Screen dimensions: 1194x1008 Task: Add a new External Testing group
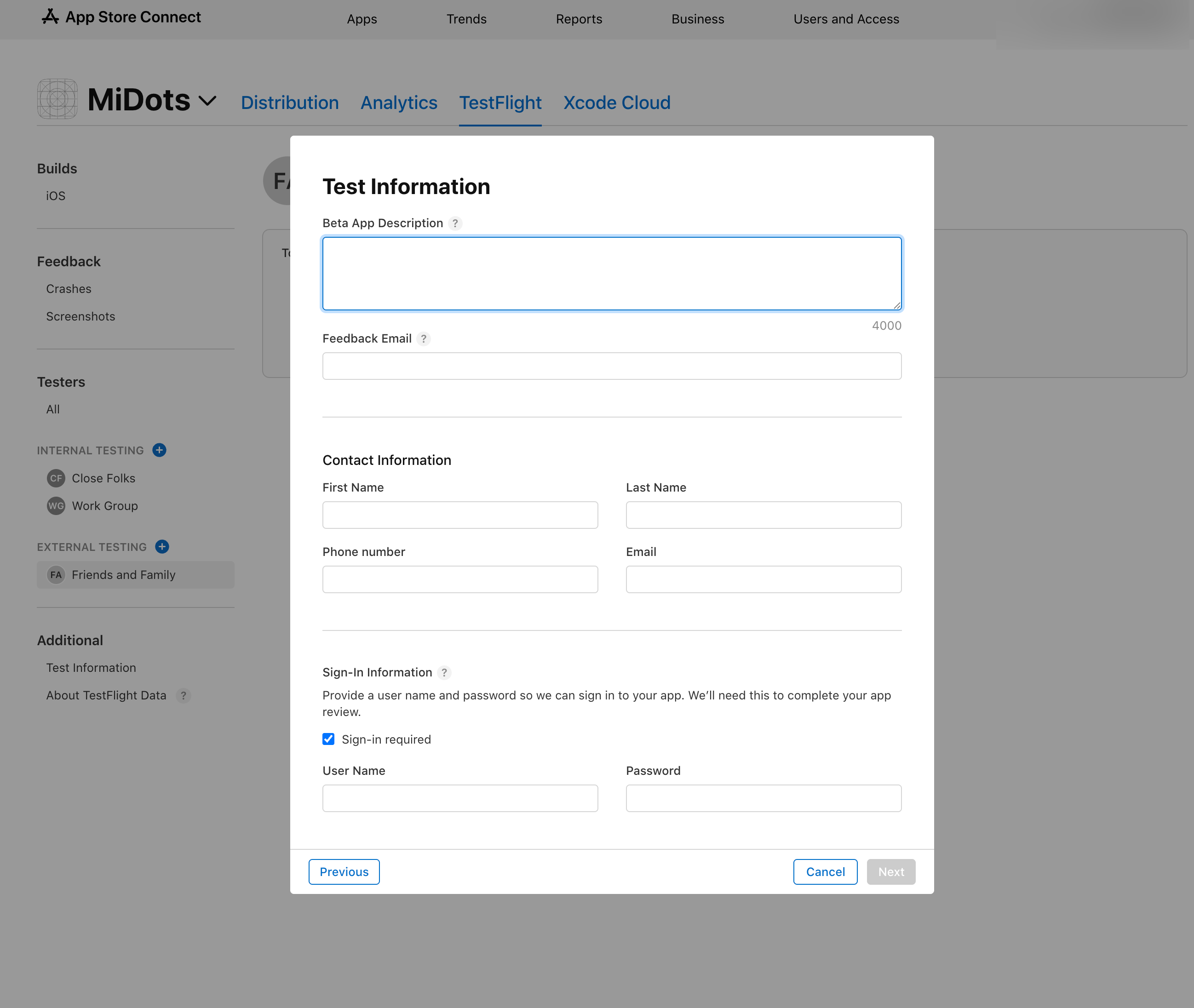pyautogui.click(x=162, y=547)
